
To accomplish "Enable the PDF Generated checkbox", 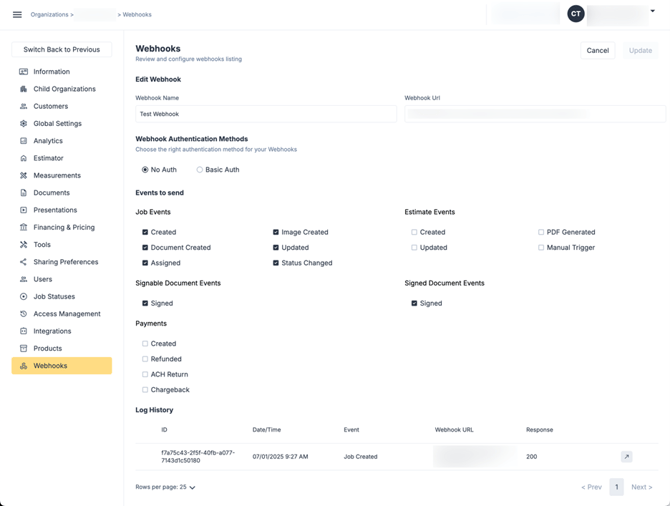I will coord(541,232).
